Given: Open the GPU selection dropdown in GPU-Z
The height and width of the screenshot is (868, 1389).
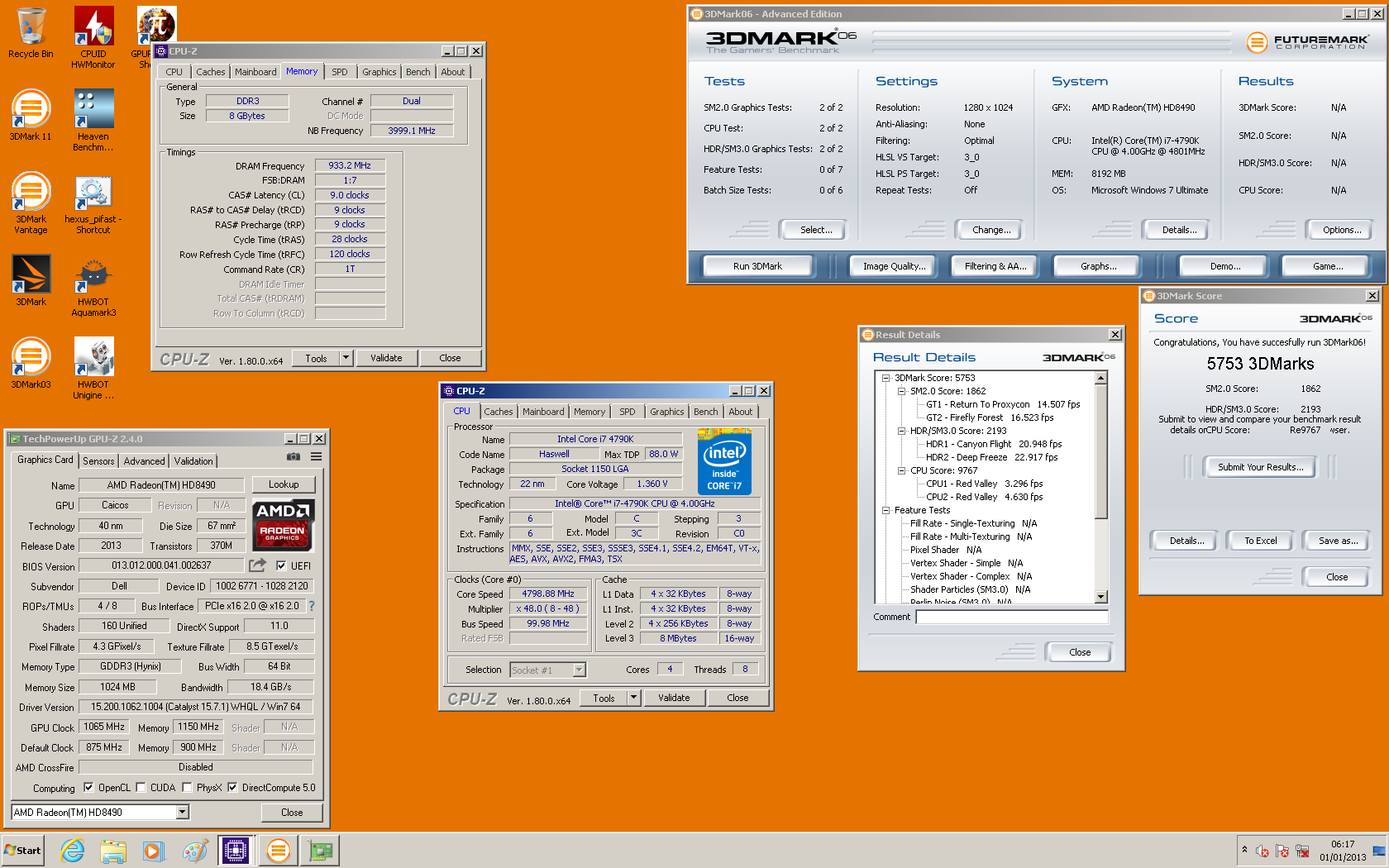Looking at the screenshot, I should [x=183, y=813].
